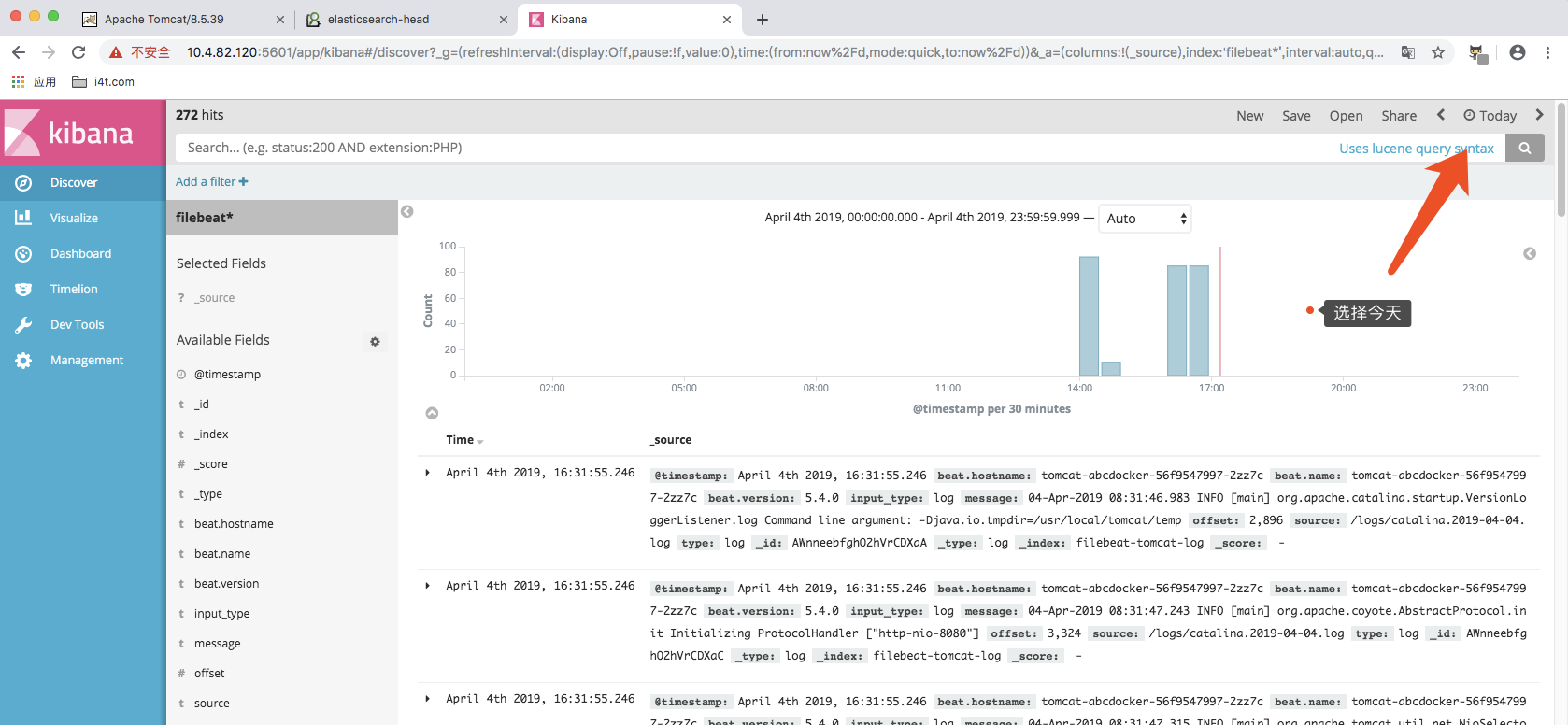
Task: Open the Today time picker
Action: 1490,116
